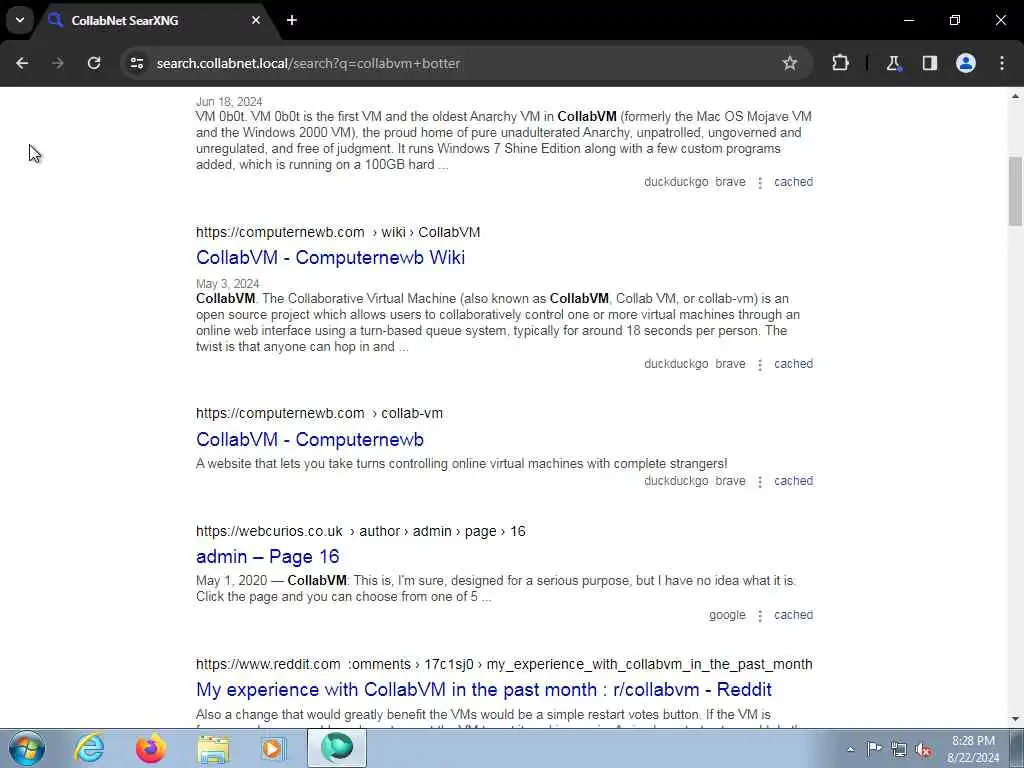
Task: Open Windows Media Player from the taskbar
Action: 274,748
